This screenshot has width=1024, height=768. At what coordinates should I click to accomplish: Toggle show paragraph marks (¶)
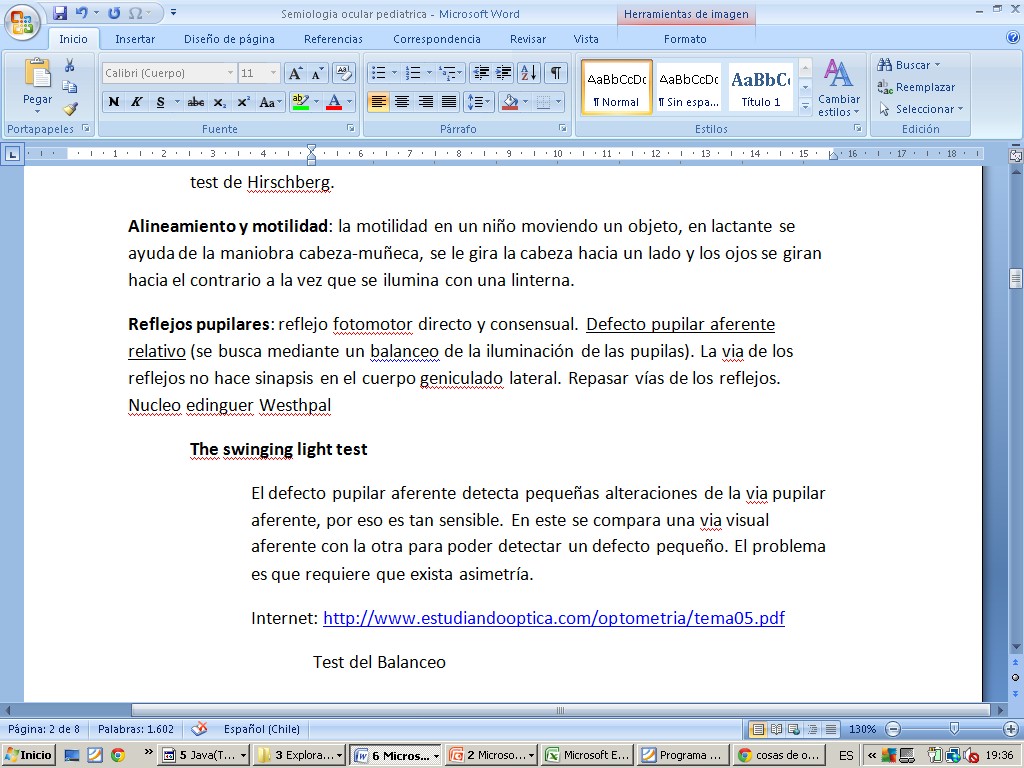tap(555, 73)
